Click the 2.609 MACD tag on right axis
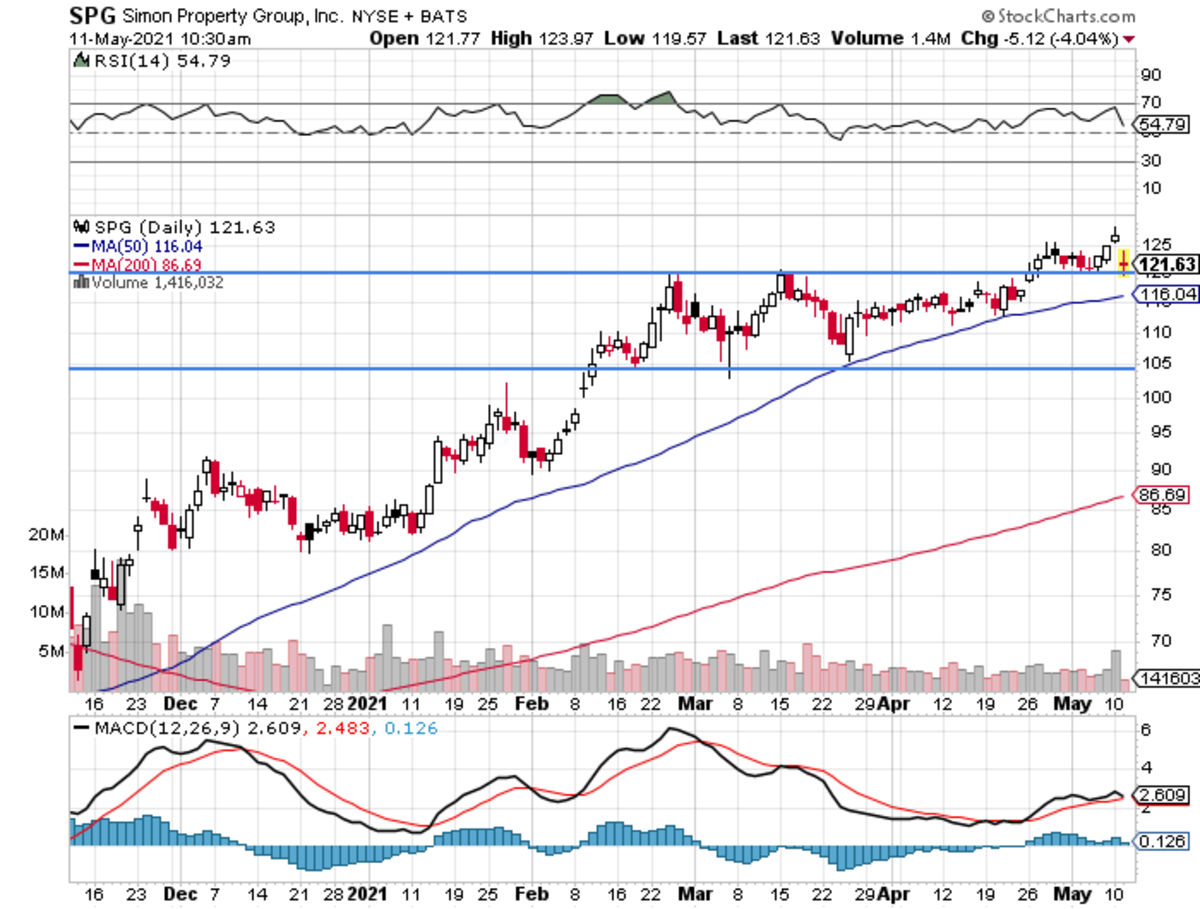 pos(1163,795)
